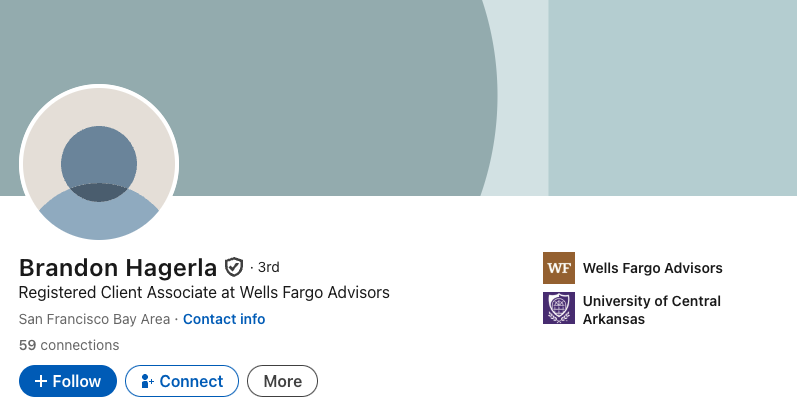Click the University of Central Arkansas text

click(x=652, y=310)
